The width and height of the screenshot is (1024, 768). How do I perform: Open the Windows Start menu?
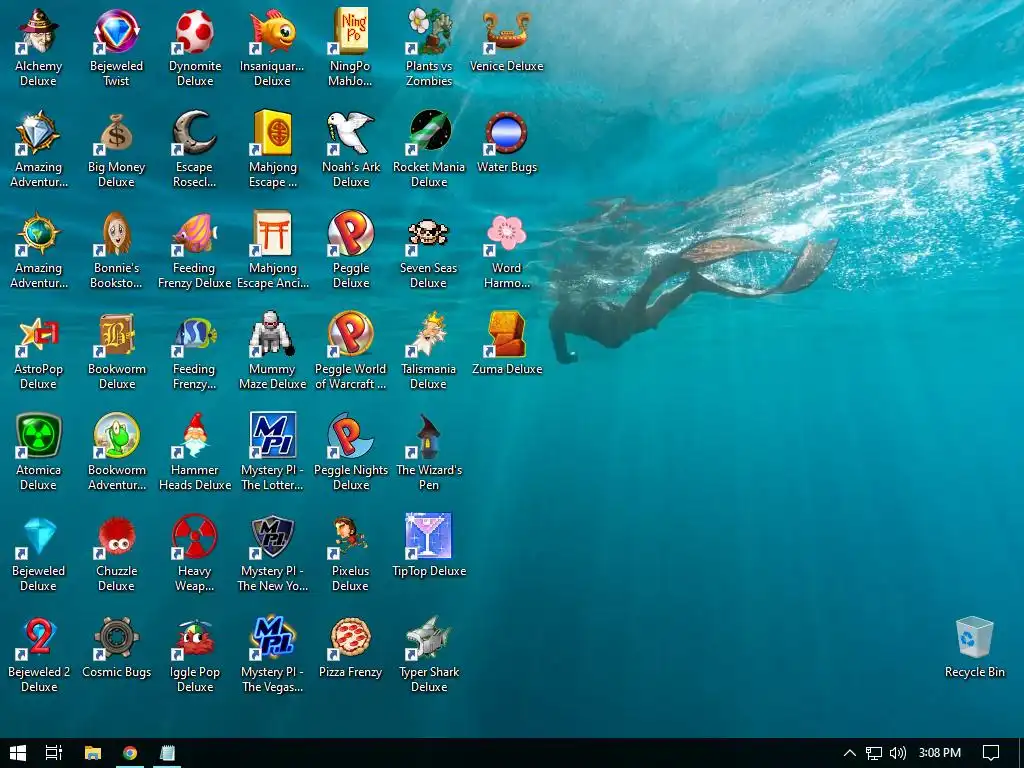(18, 753)
